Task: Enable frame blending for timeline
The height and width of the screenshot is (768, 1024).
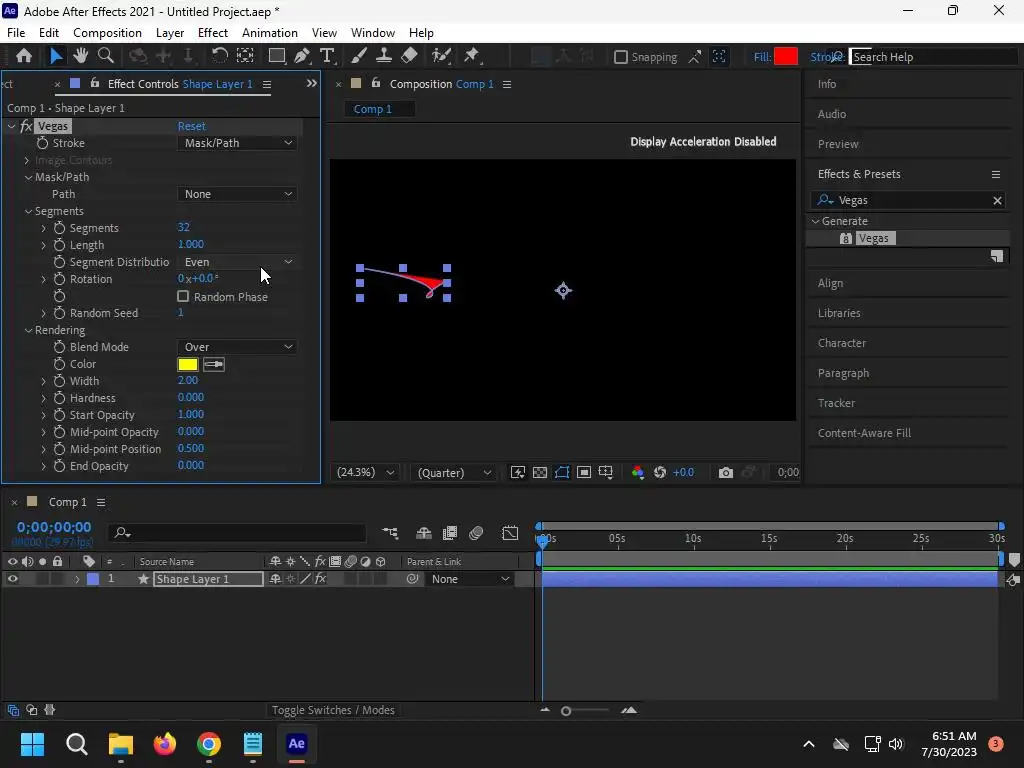Action: point(450,533)
